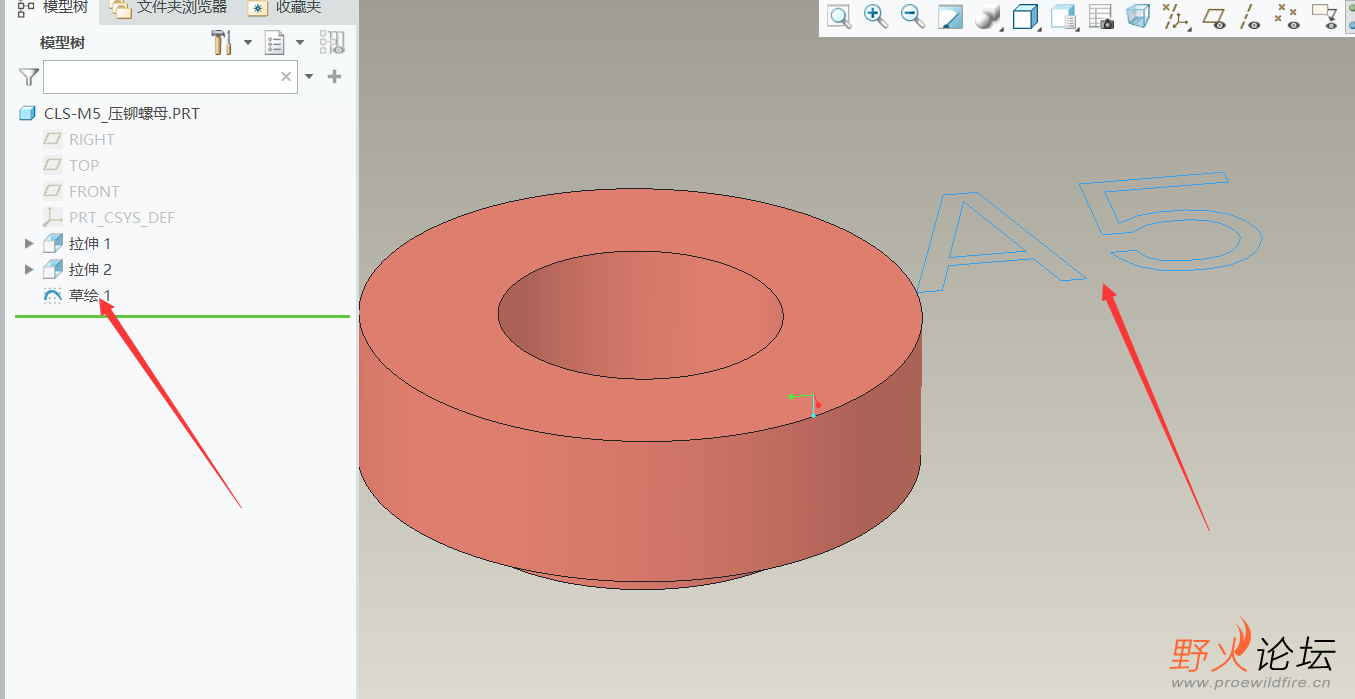Click the hole inside the nut
Viewport: 1355px width, 699px height.
640,315
